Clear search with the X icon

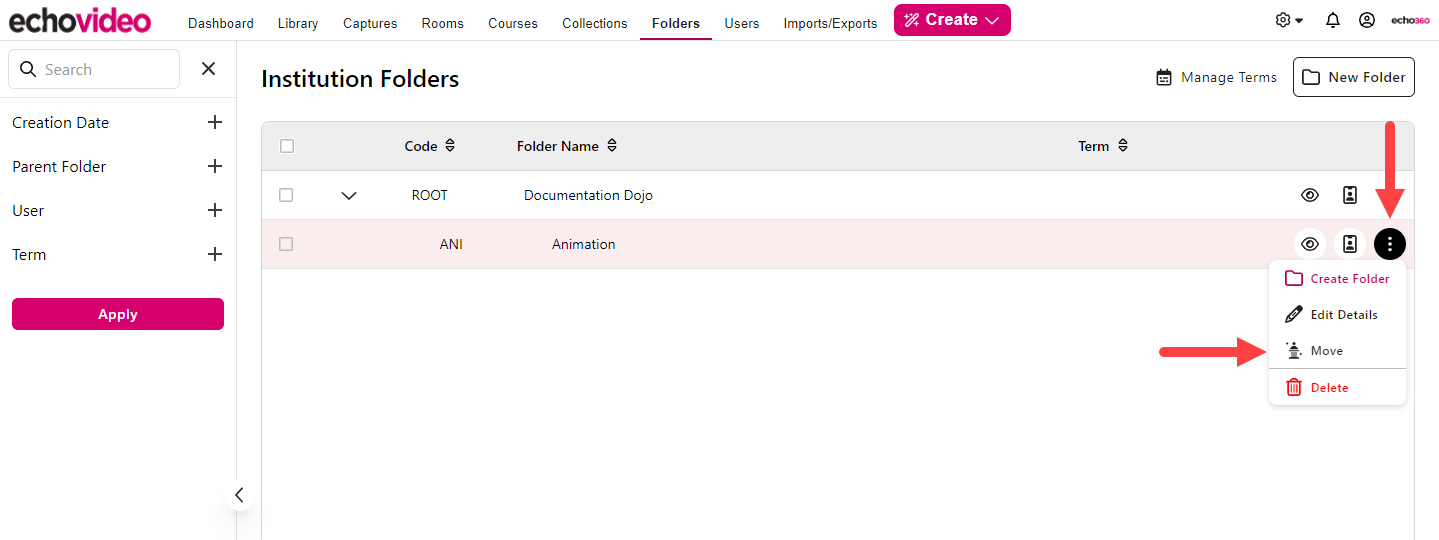(208, 69)
